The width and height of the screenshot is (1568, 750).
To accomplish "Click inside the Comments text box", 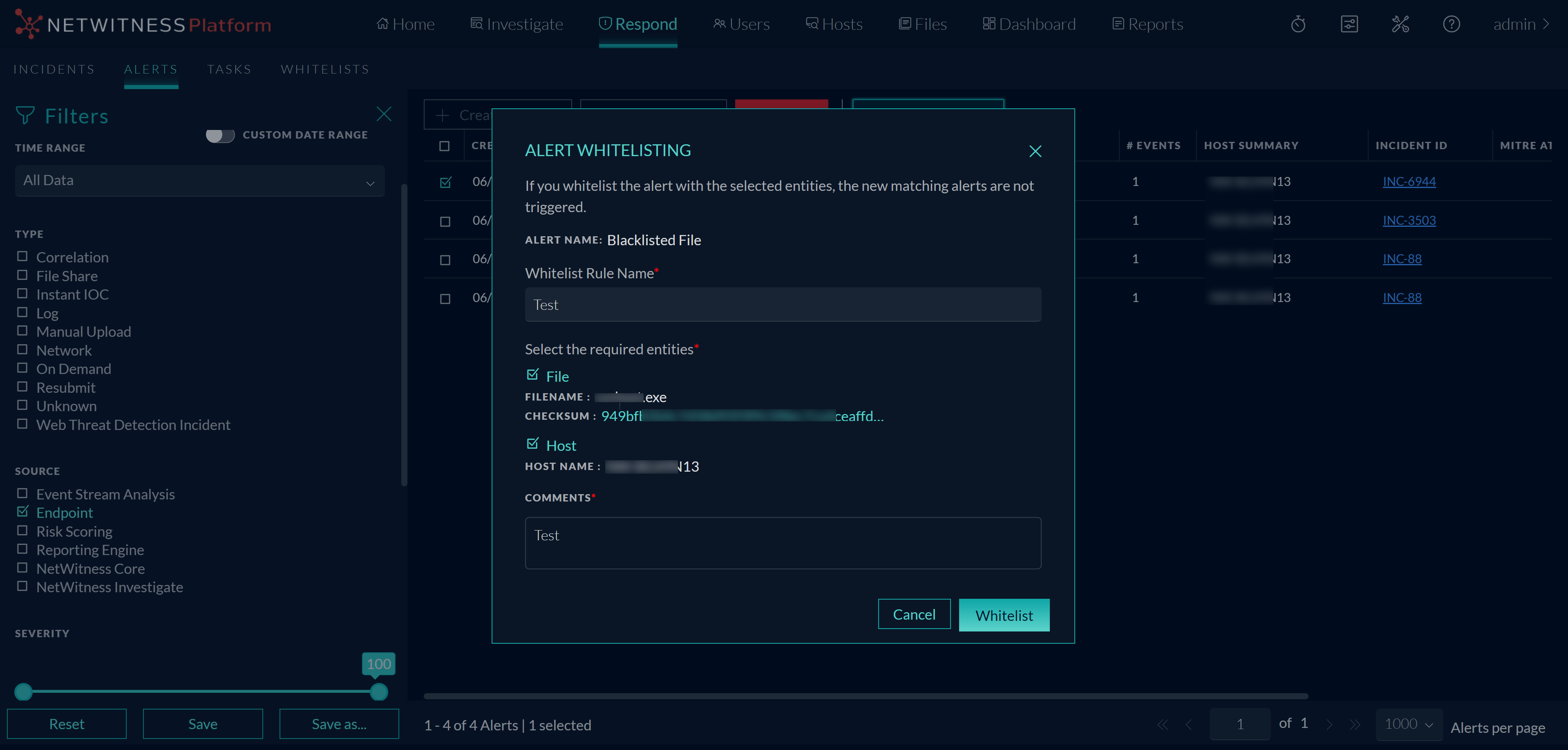I will 783,542.
